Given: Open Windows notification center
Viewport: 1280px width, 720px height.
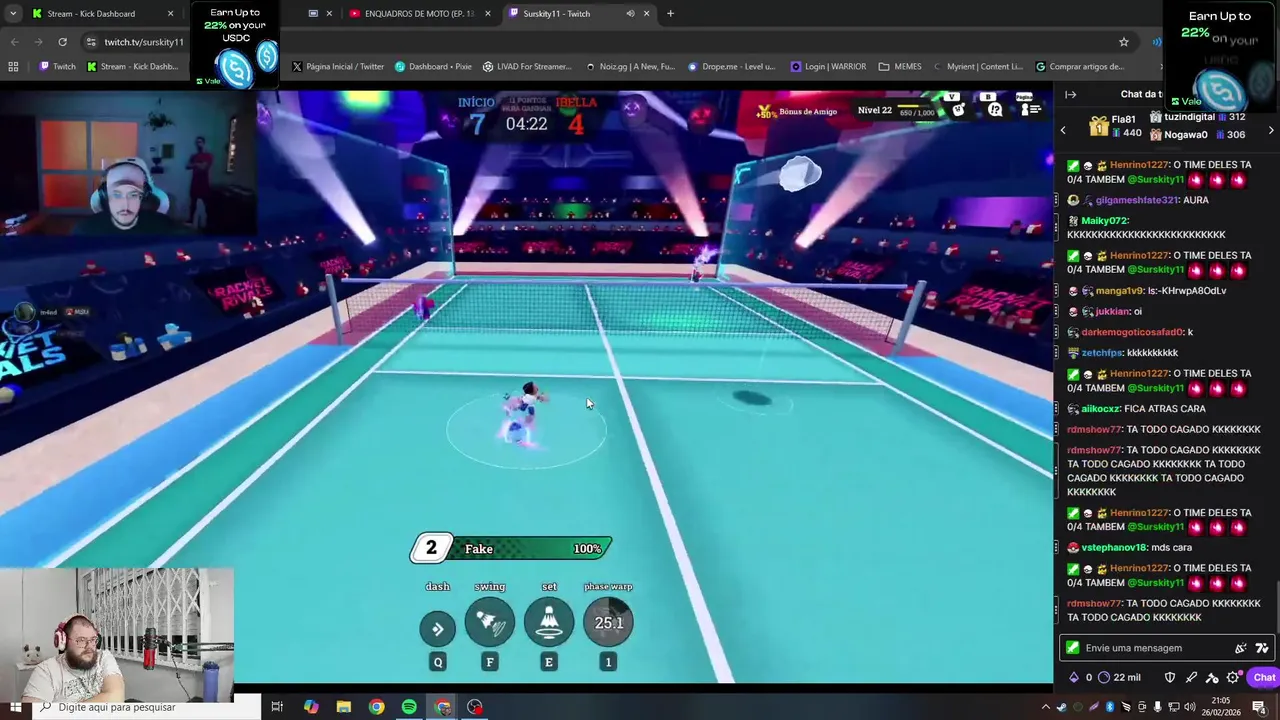Looking at the screenshot, I should pyautogui.click(x=1259, y=707).
